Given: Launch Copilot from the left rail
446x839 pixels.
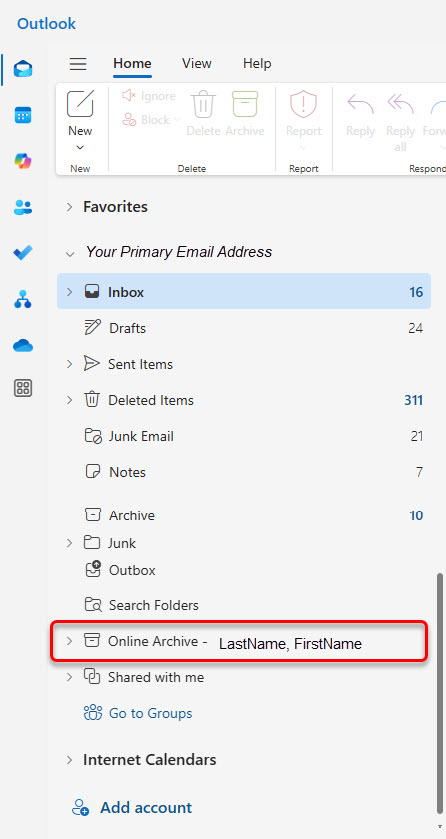Looking at the screenshot, I should (x=23, y=161).
